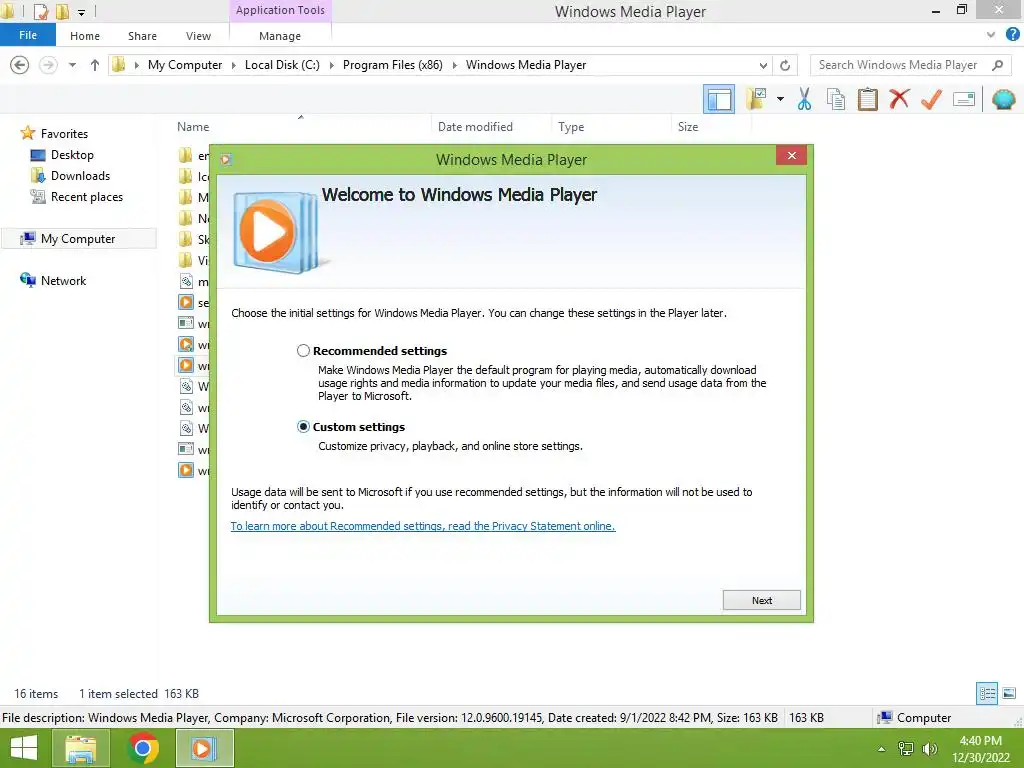Expand the arrow after Program Files (x86) breadcrumb
This screenshot has height=768, width=1024.
coord(455,65)
